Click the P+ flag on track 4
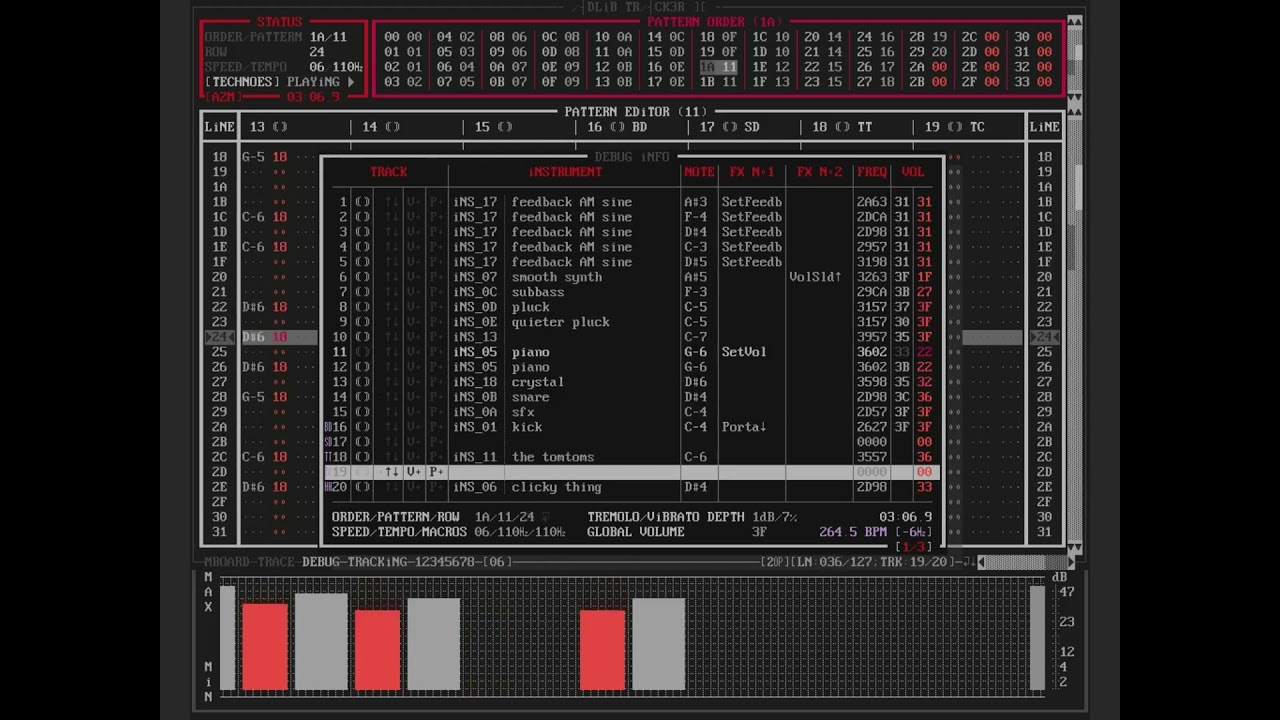The width and height of the screenshot is (1280, 720). 437,247
